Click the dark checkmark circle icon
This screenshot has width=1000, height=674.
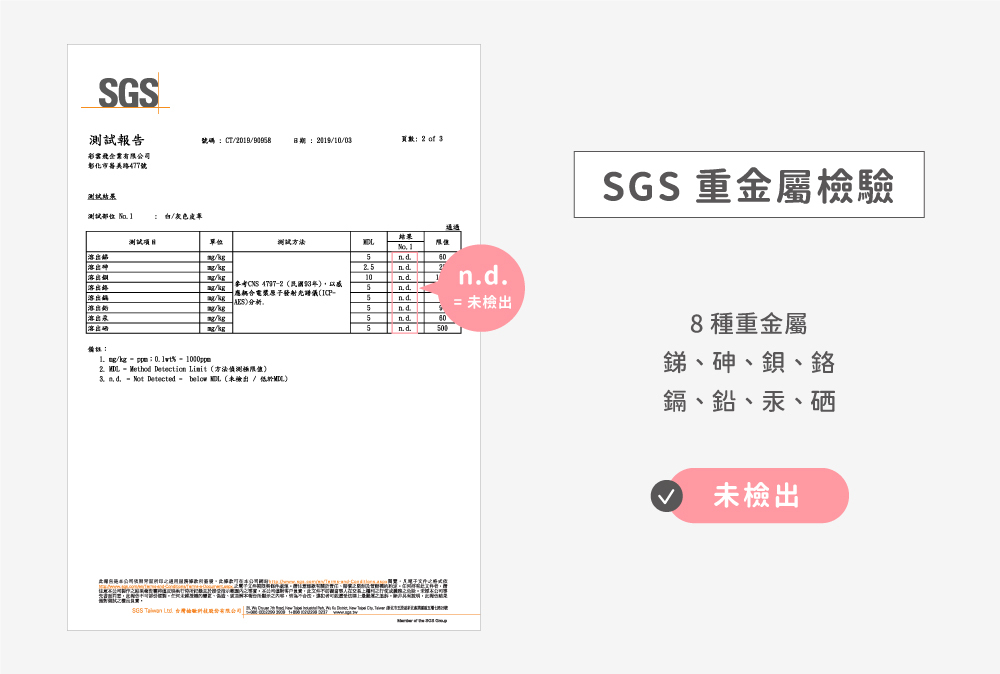(x=666, y=496)
